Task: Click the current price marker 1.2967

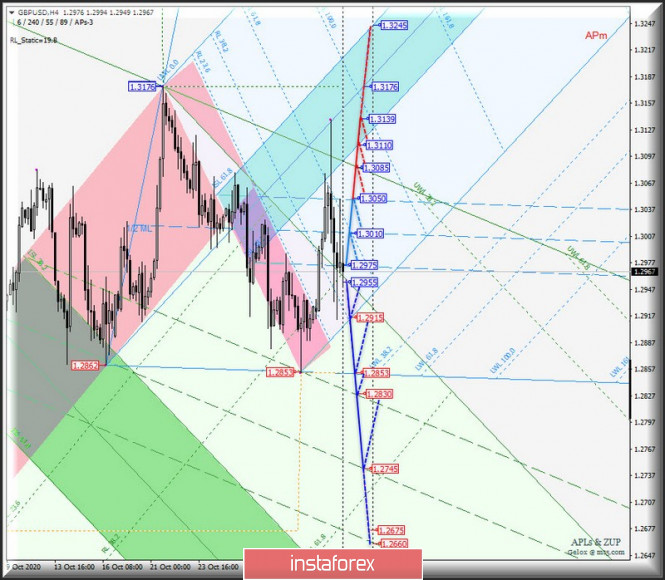Action: [645, 272]
